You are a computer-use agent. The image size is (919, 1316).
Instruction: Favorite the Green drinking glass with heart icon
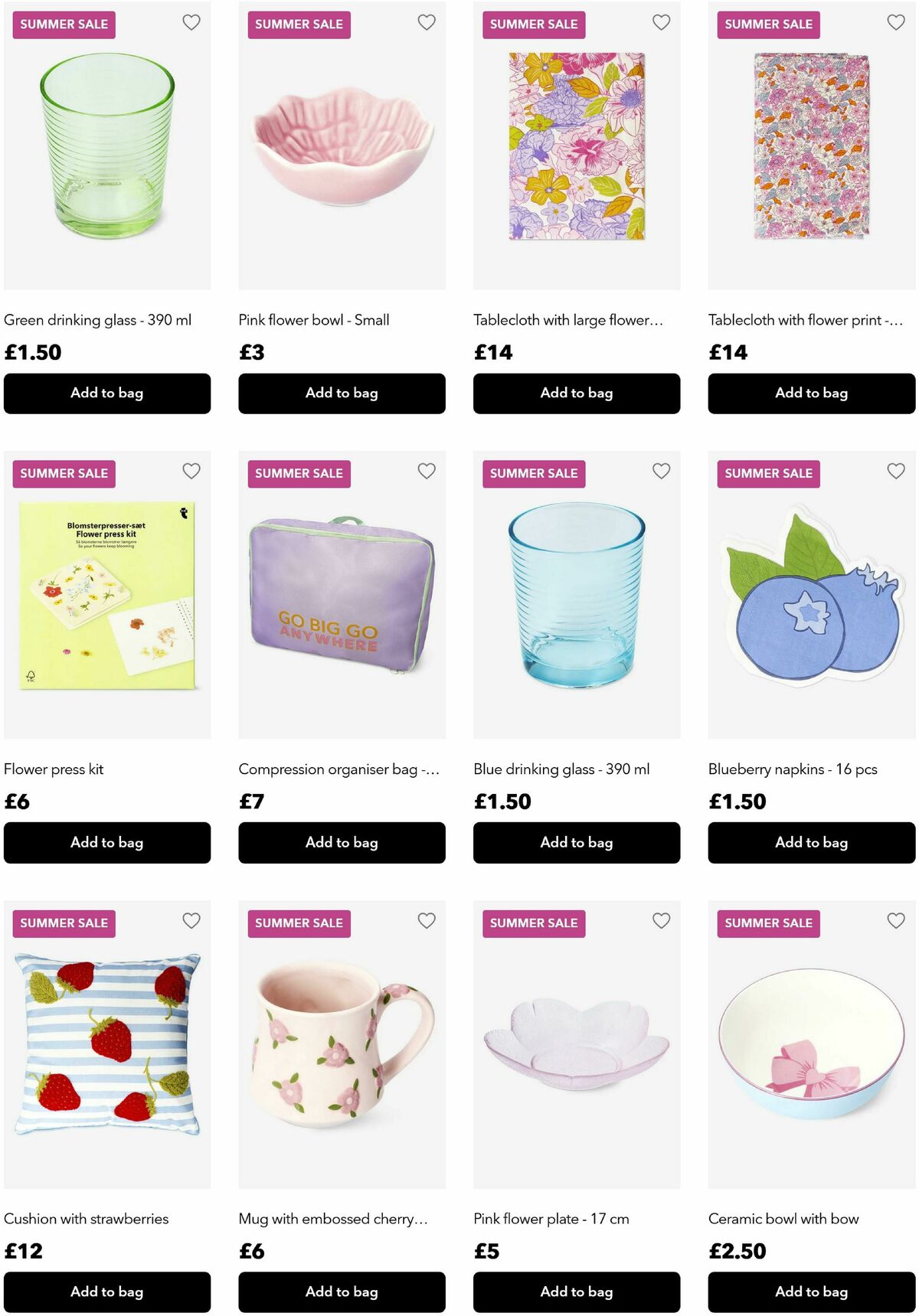coord(191,22)
